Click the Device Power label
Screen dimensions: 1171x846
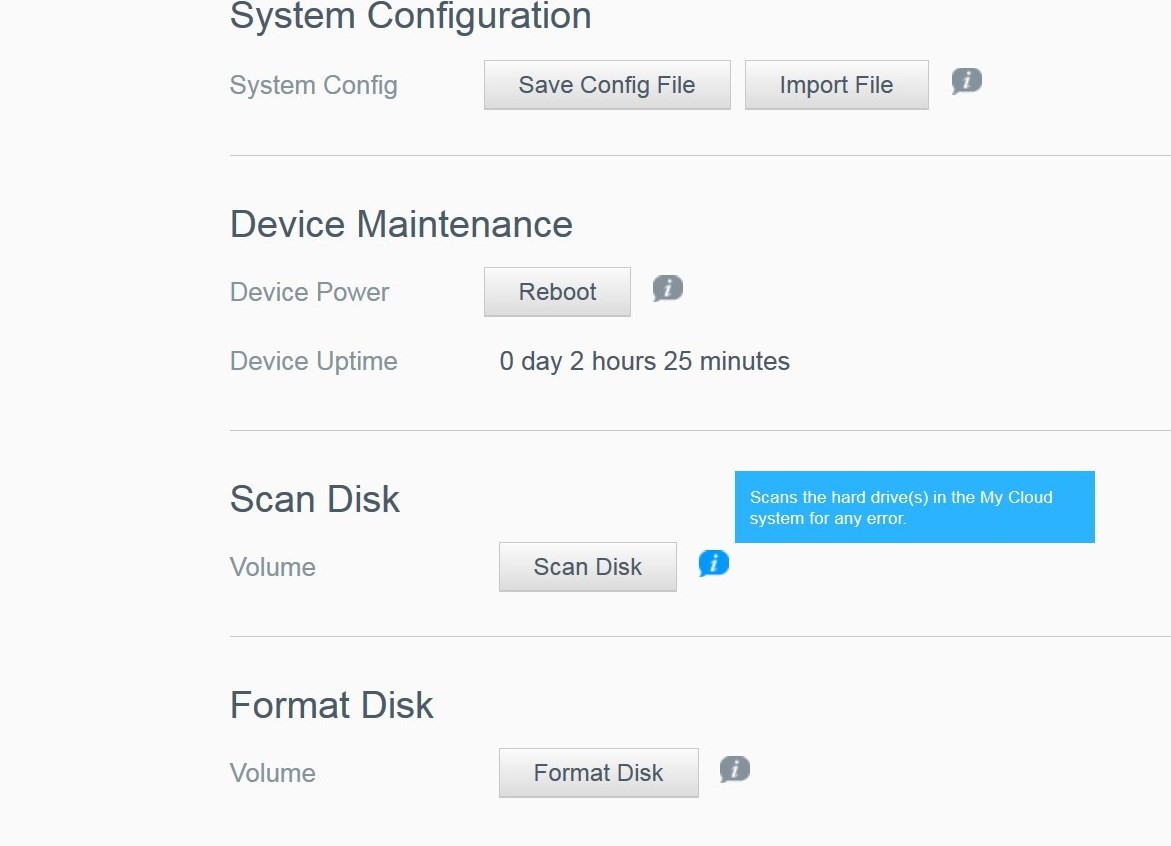coord(309,292)
